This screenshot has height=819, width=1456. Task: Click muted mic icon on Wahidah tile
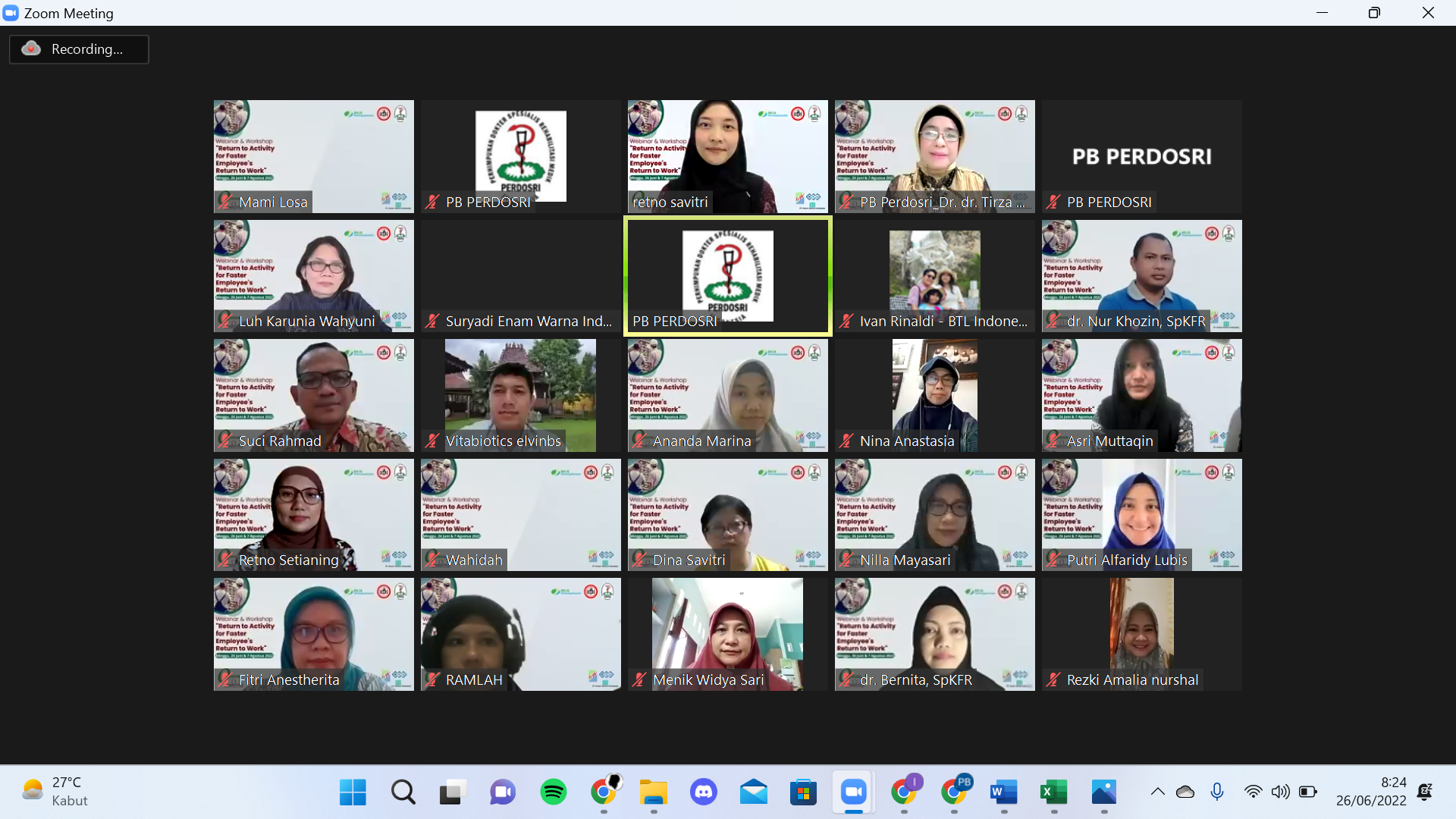point(432,560)
